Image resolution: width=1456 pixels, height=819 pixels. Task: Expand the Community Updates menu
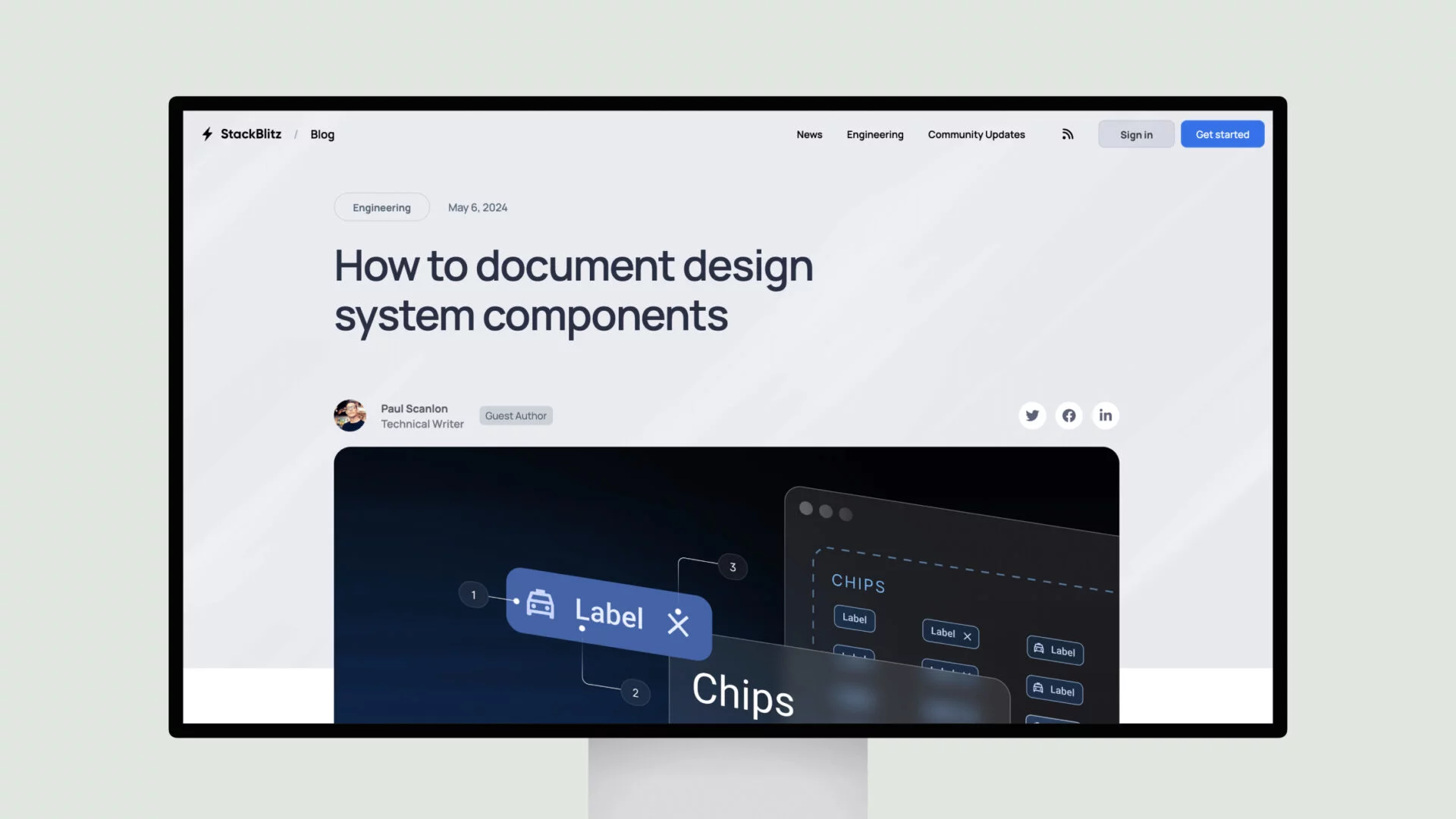click(976, 134)
